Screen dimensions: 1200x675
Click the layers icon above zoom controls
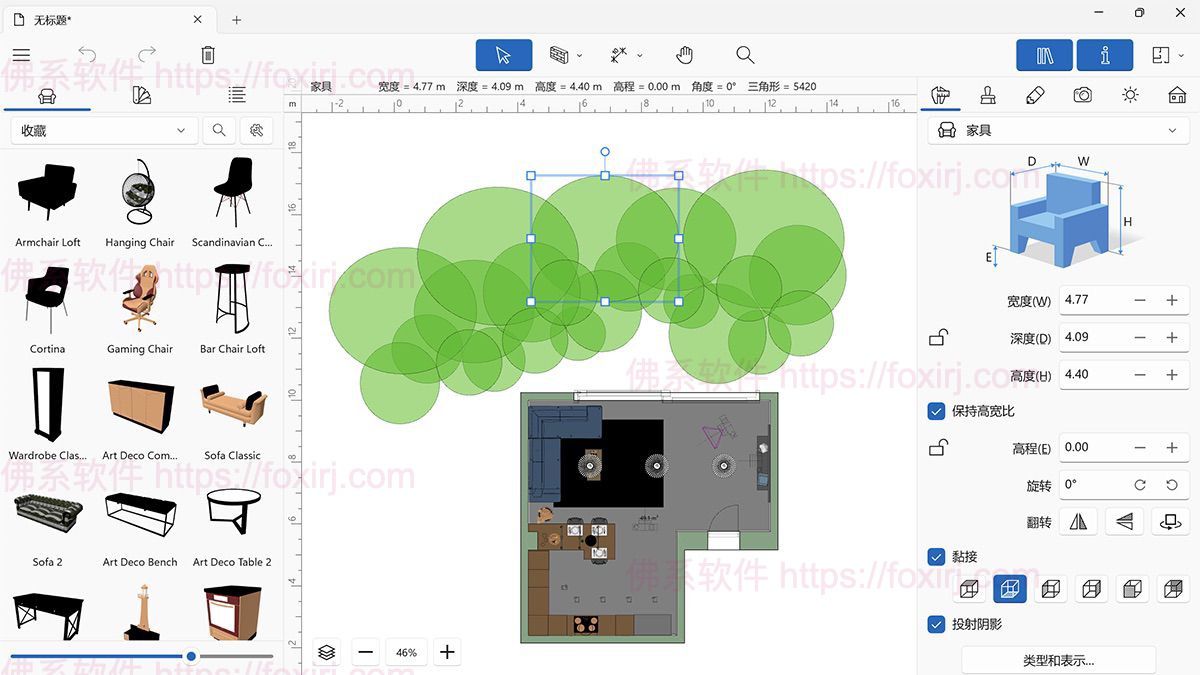point(326,651)
